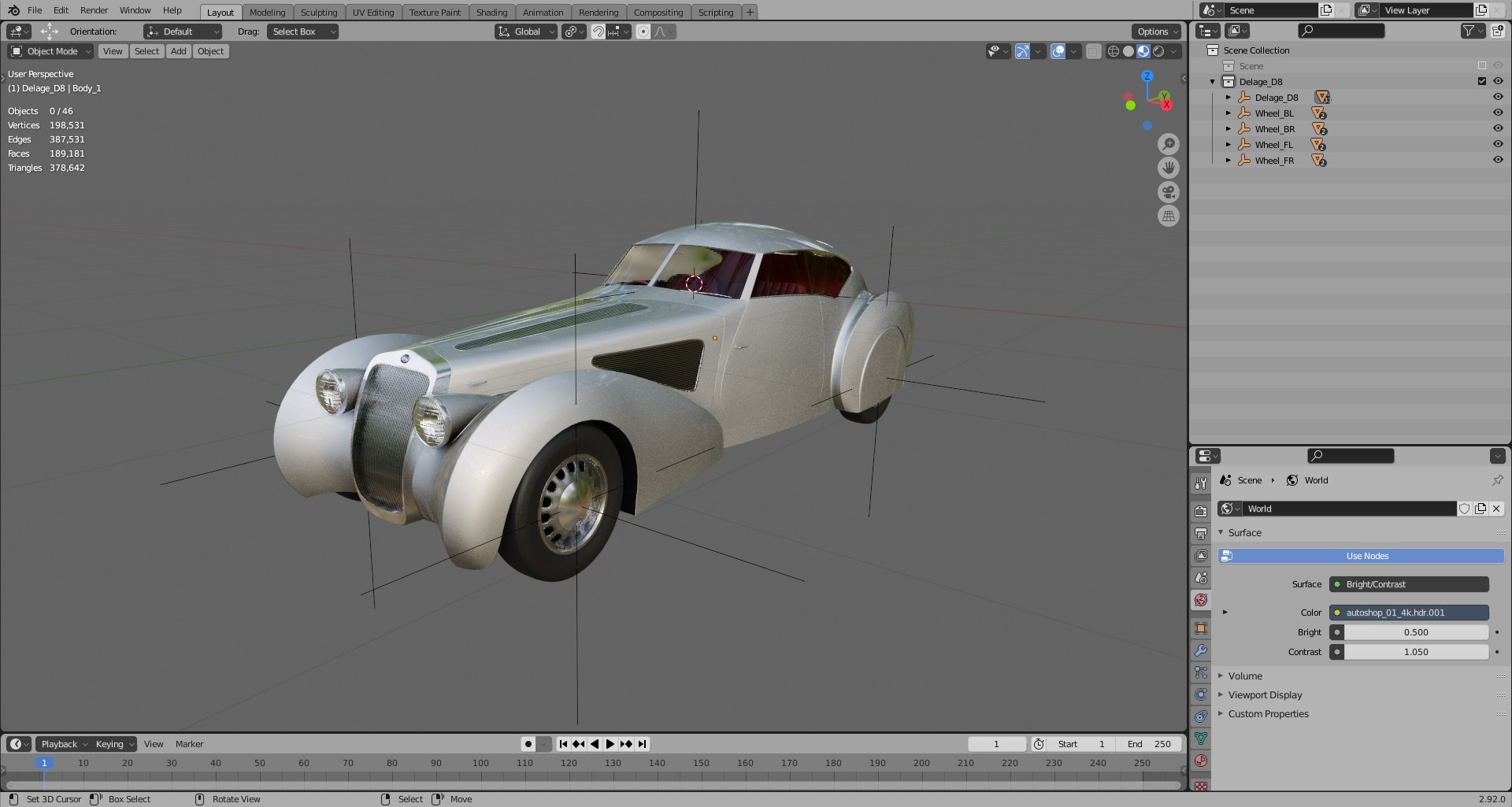Open the Object properties orange square icon
1512x807 pixels.
tap(1200, 628)
